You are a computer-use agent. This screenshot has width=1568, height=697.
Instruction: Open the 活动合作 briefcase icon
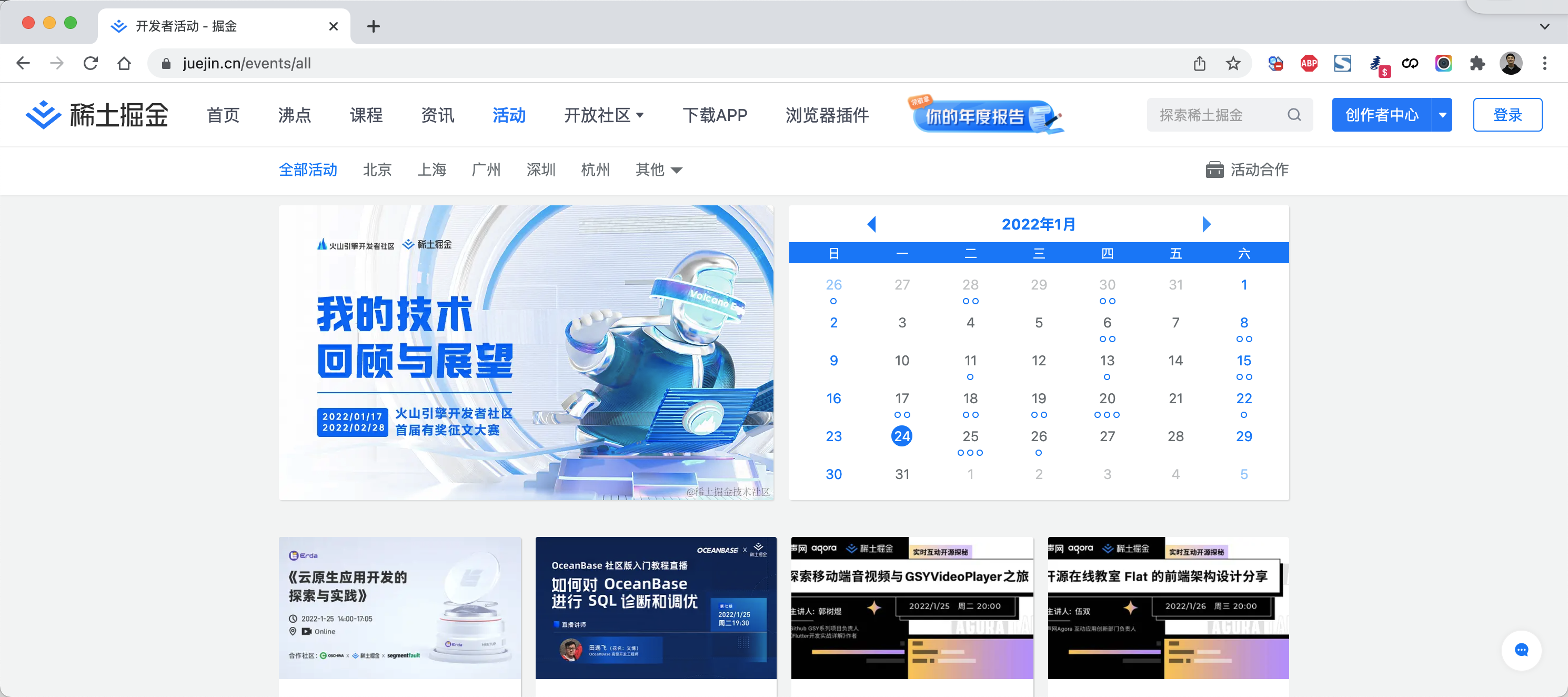tap(1215, 171)
